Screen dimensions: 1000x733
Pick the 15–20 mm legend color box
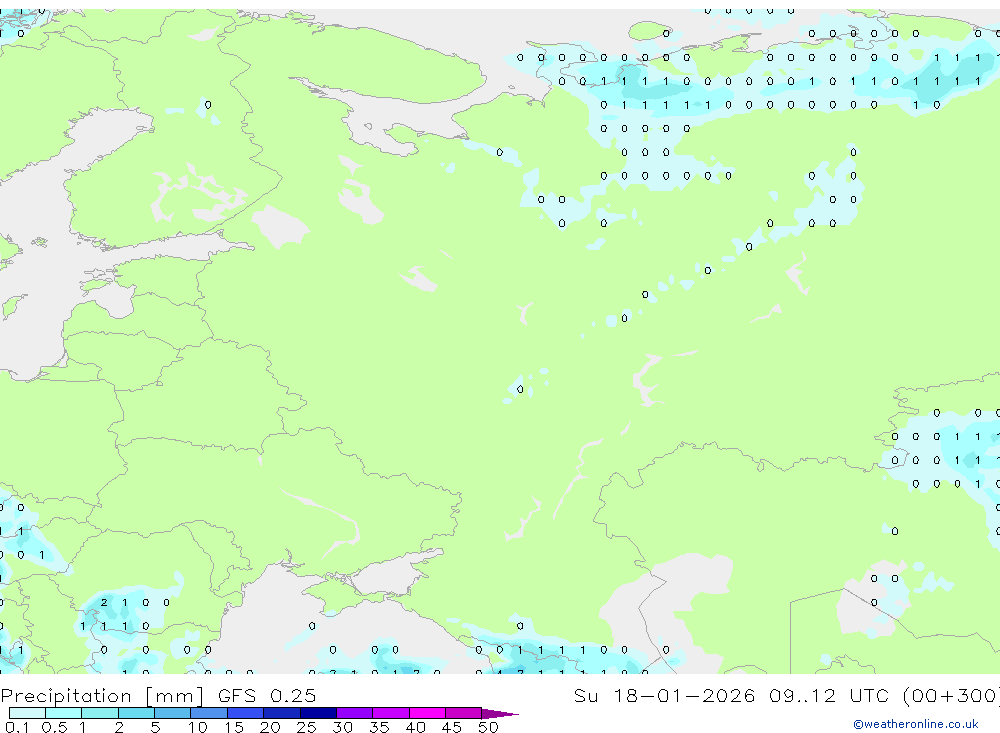coord(246,713)
